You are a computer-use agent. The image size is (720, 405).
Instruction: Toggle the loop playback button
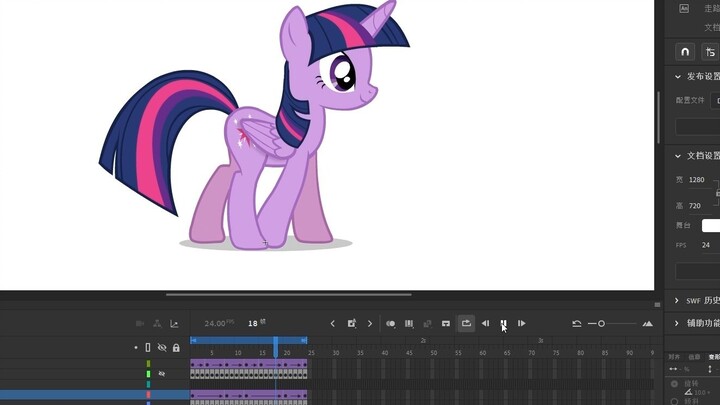pos(466,323)
